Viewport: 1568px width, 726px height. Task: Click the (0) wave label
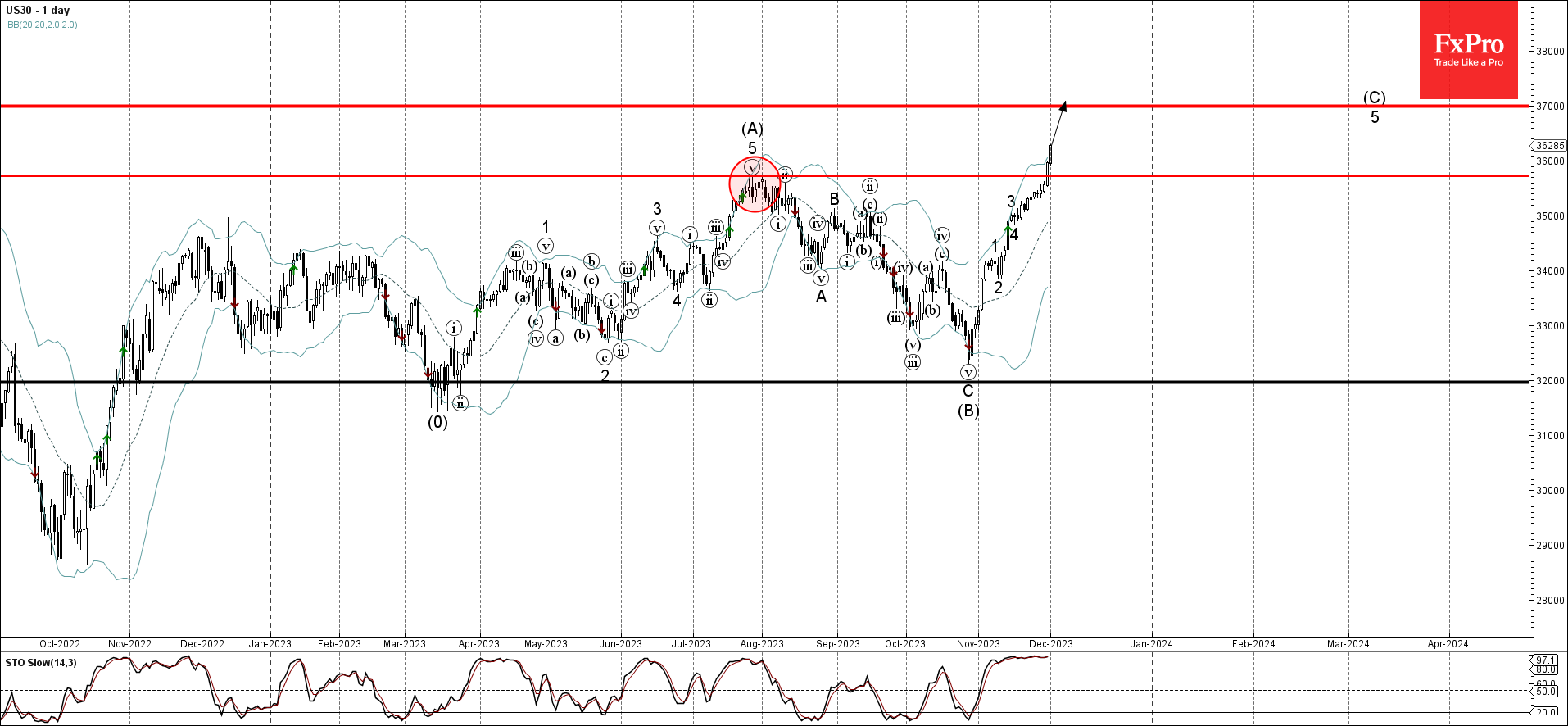pyautogui.click(x=437, y=422)
